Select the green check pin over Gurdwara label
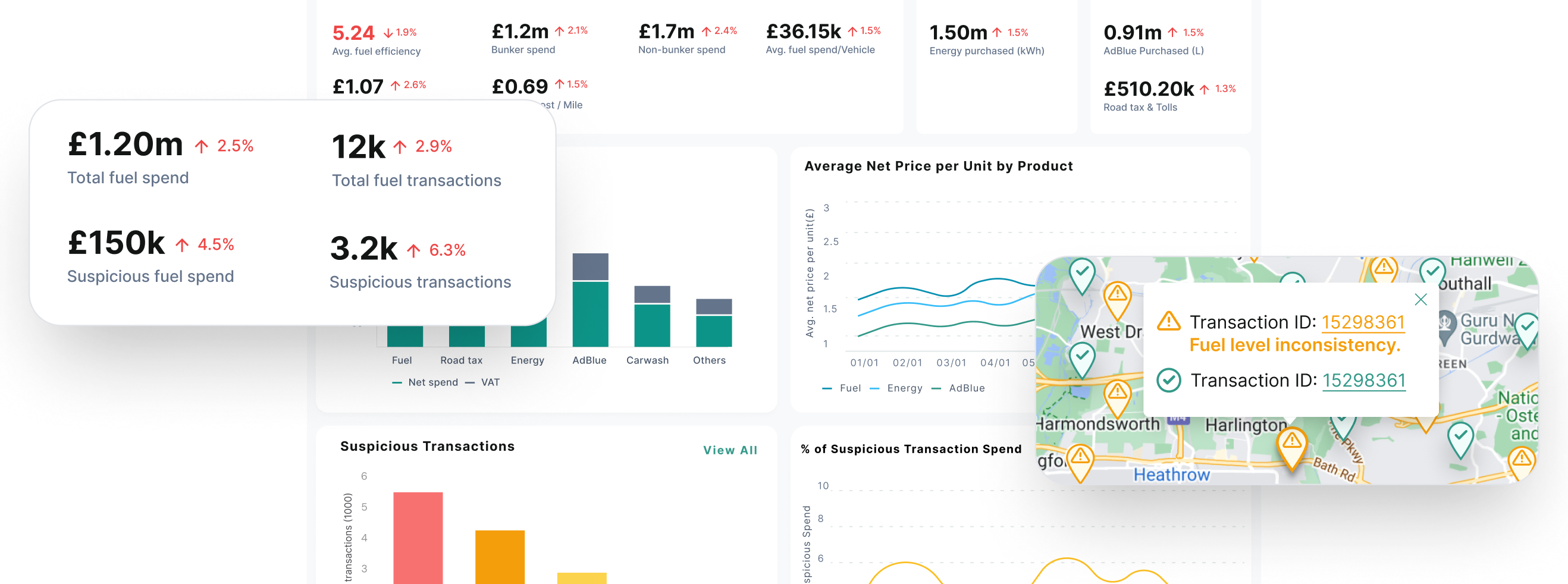 coord(1527,331)
